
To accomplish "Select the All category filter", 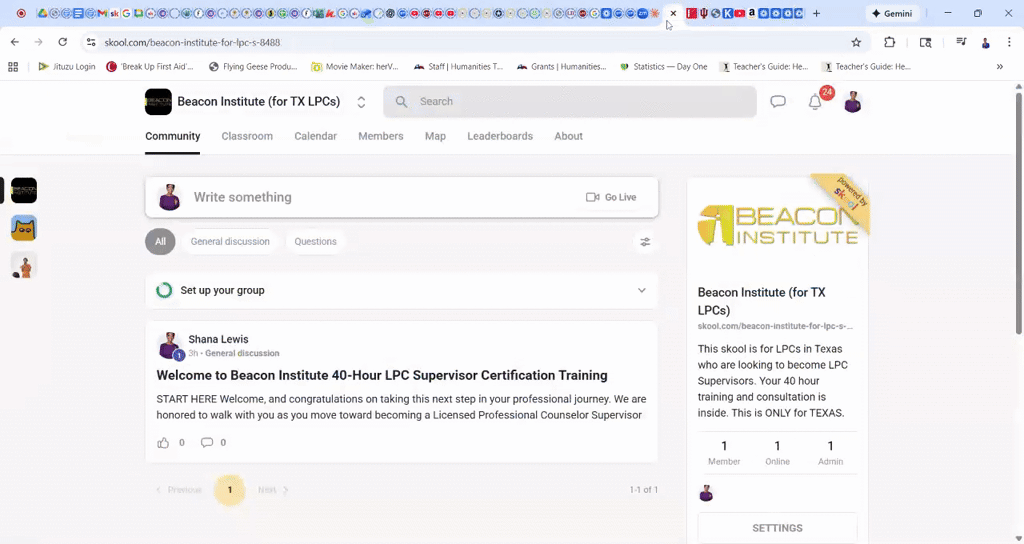I will tap(160, 242).
